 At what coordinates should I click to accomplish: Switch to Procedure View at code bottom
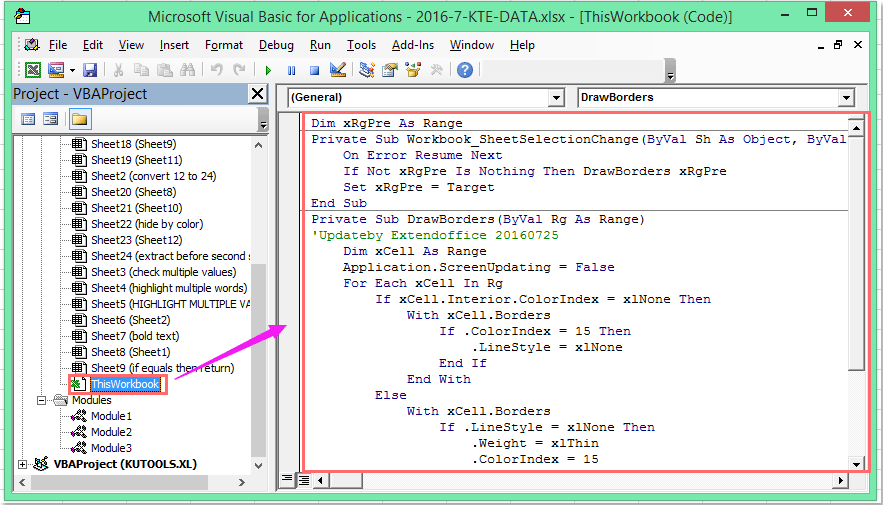pyautogui.click(x=288, y=479)
